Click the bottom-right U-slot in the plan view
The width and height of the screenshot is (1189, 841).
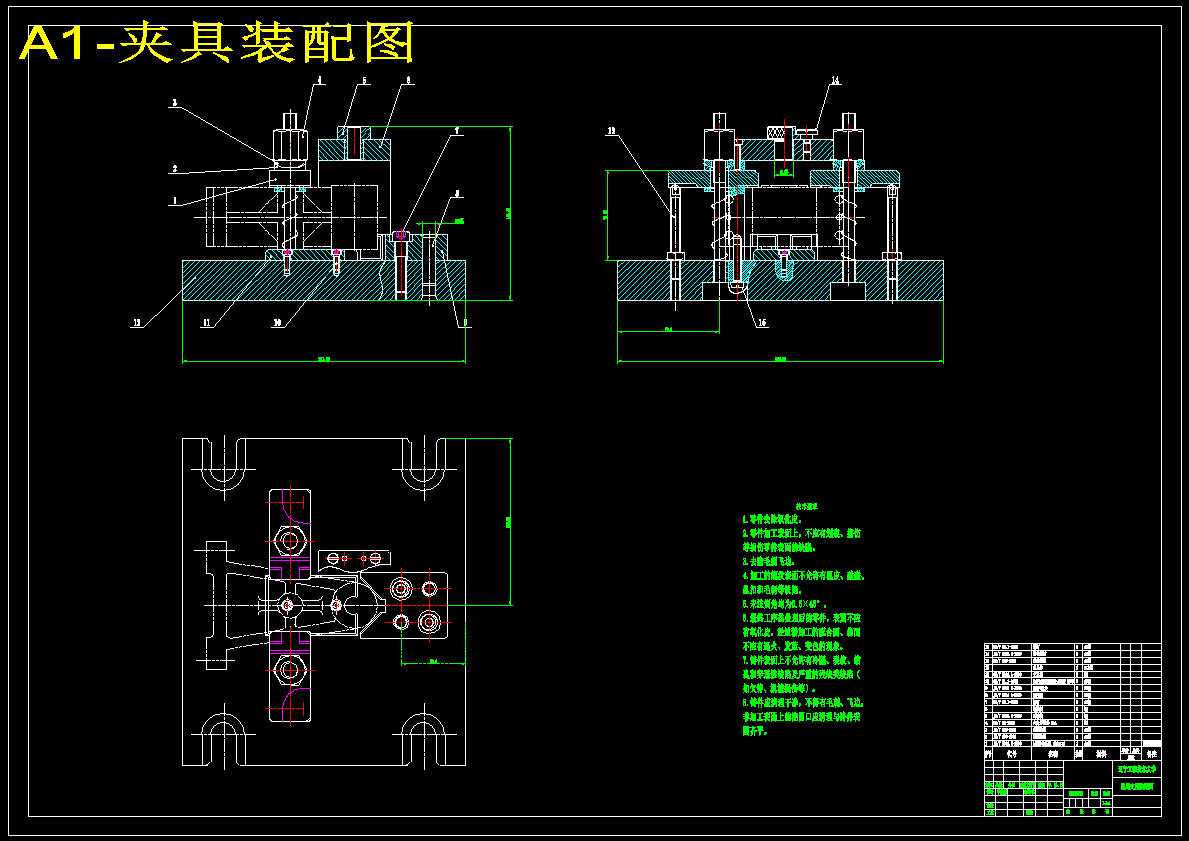(x=424, y=739)
